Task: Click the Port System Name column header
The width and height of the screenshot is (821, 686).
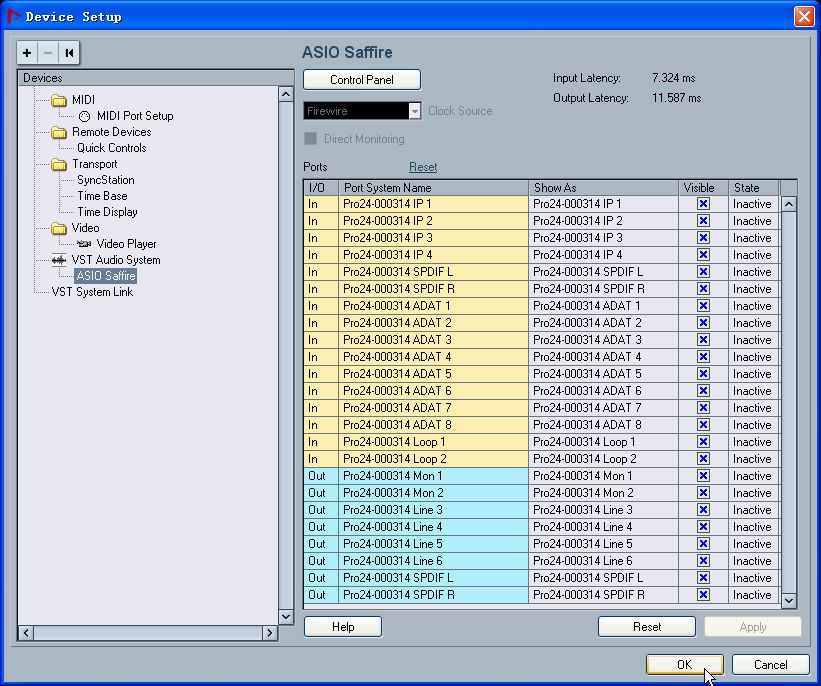Action: 434,187
